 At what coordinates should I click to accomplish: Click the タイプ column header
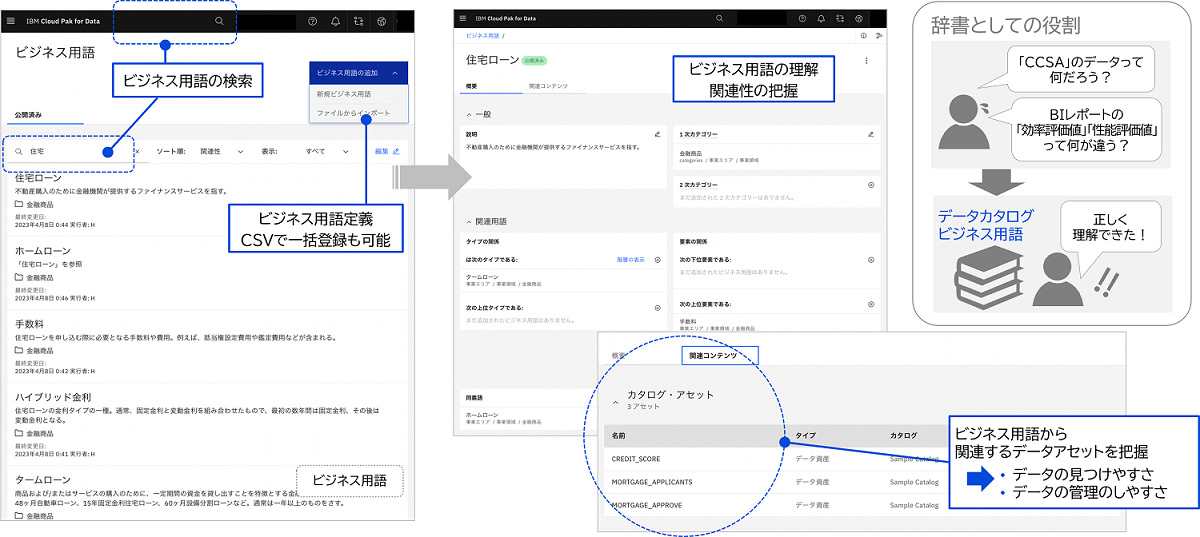[x=806, y=435]
